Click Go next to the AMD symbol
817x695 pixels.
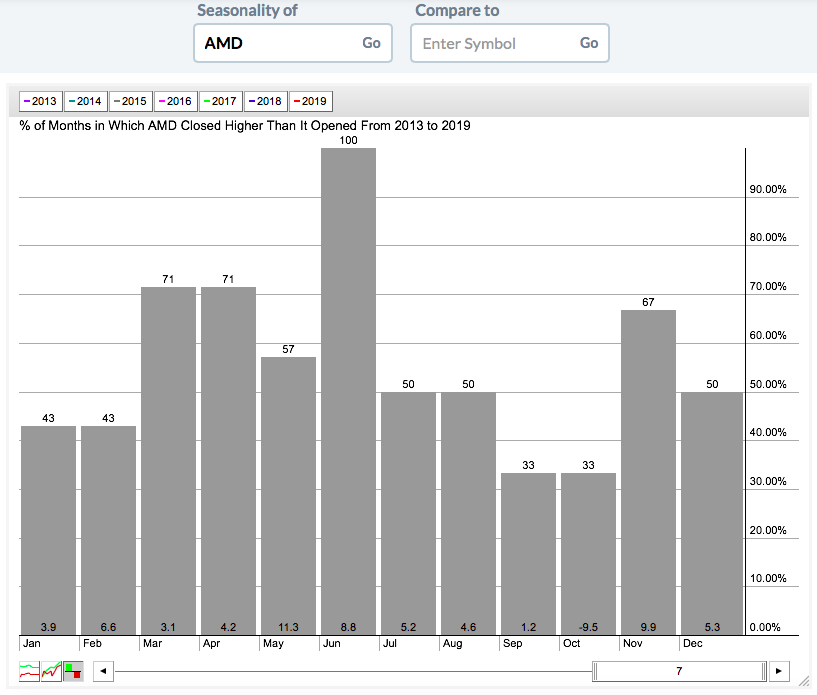tap(371, 43)
